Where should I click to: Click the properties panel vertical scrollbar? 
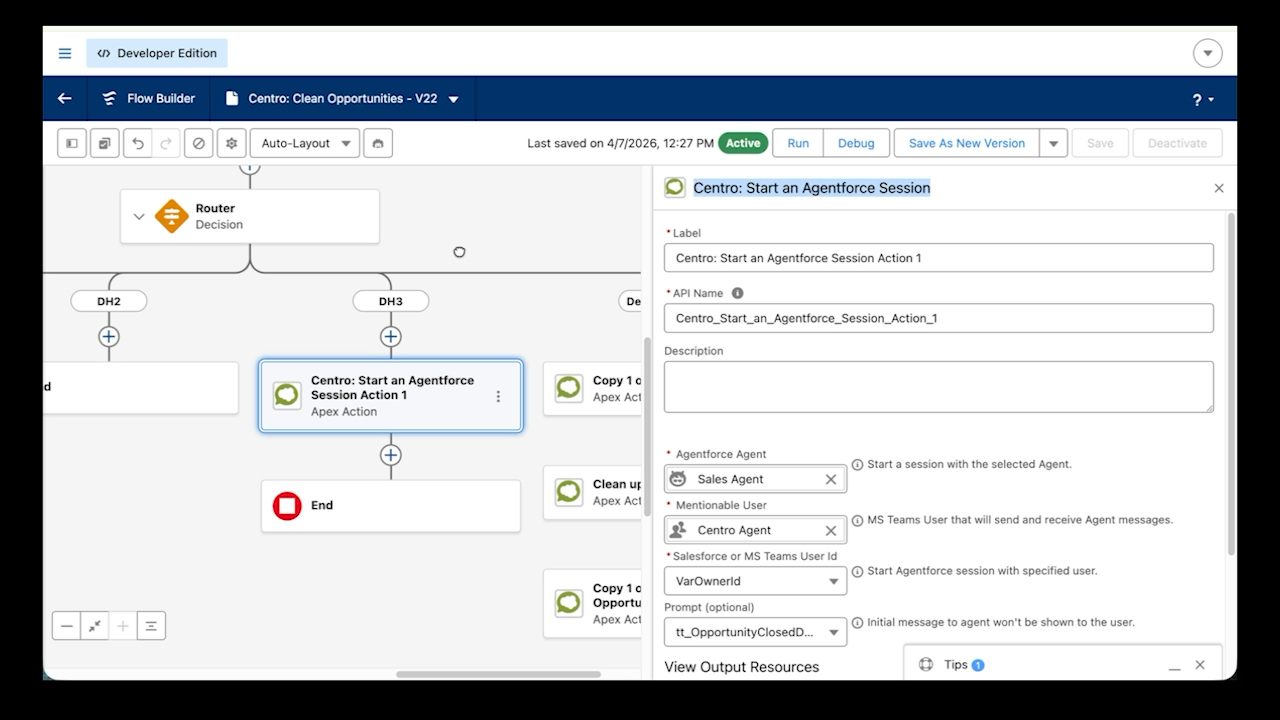(1230, 384)
